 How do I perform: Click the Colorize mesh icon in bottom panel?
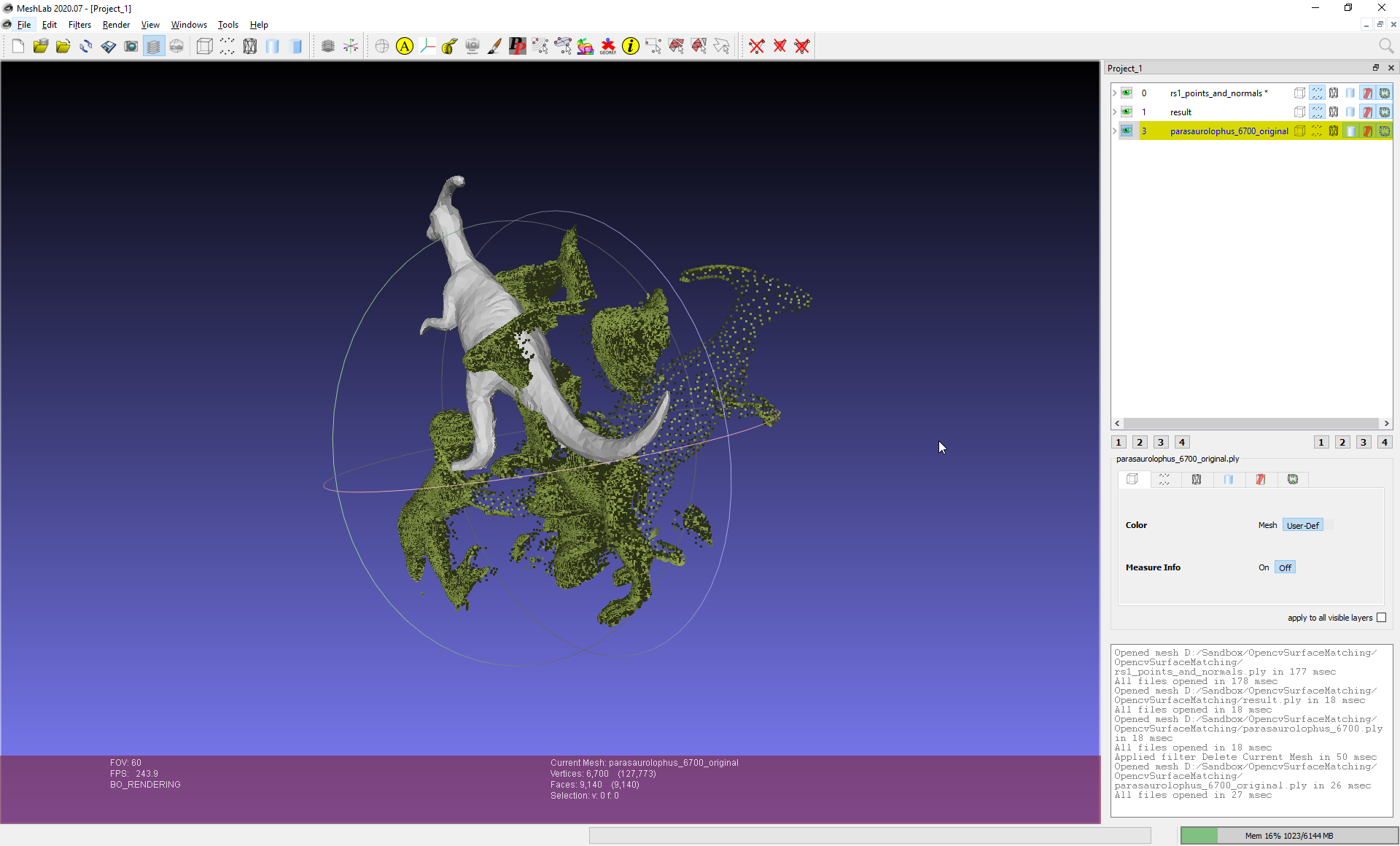point(1261,480)
